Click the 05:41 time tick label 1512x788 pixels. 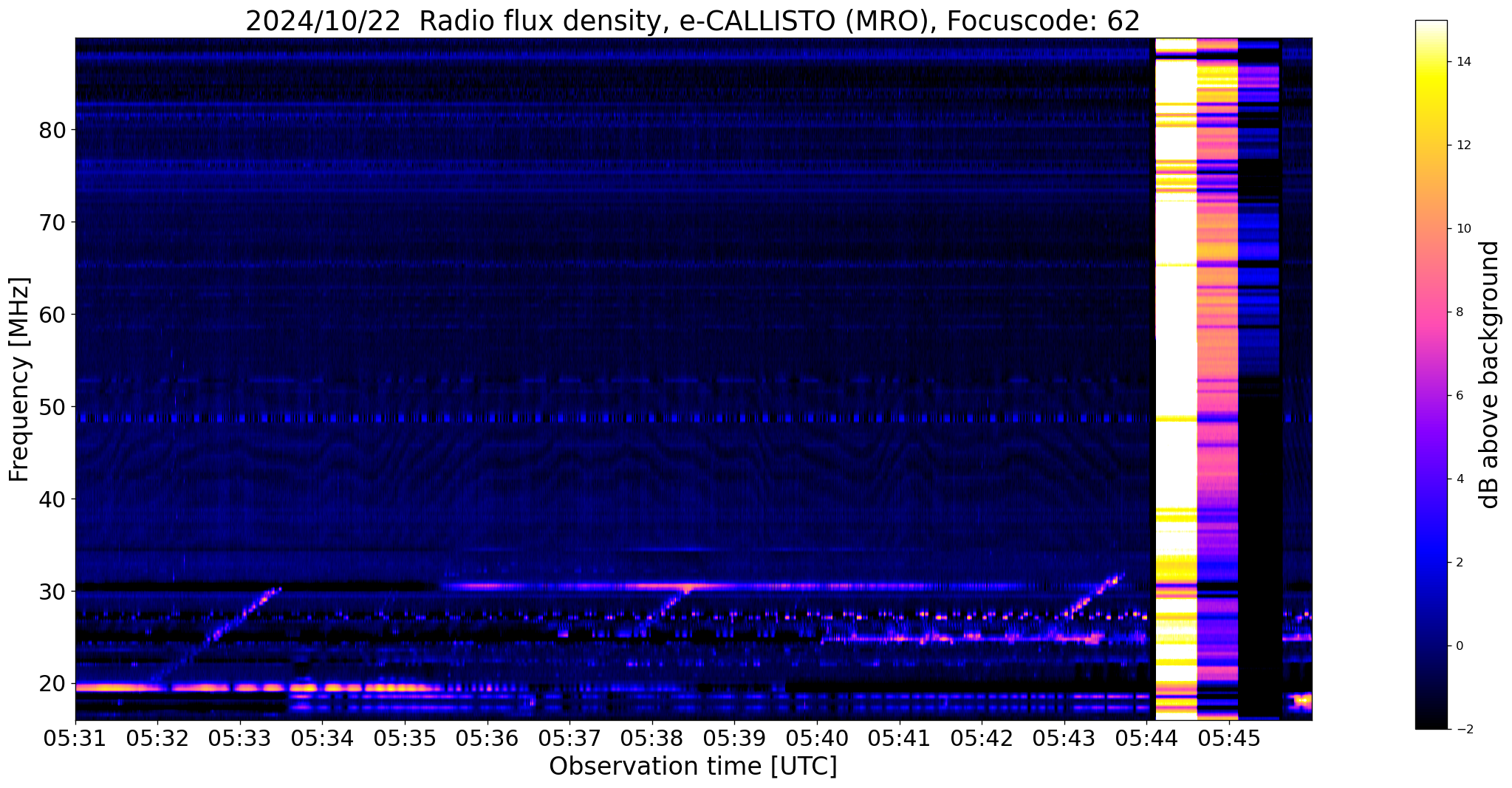[x=900, y=739]
